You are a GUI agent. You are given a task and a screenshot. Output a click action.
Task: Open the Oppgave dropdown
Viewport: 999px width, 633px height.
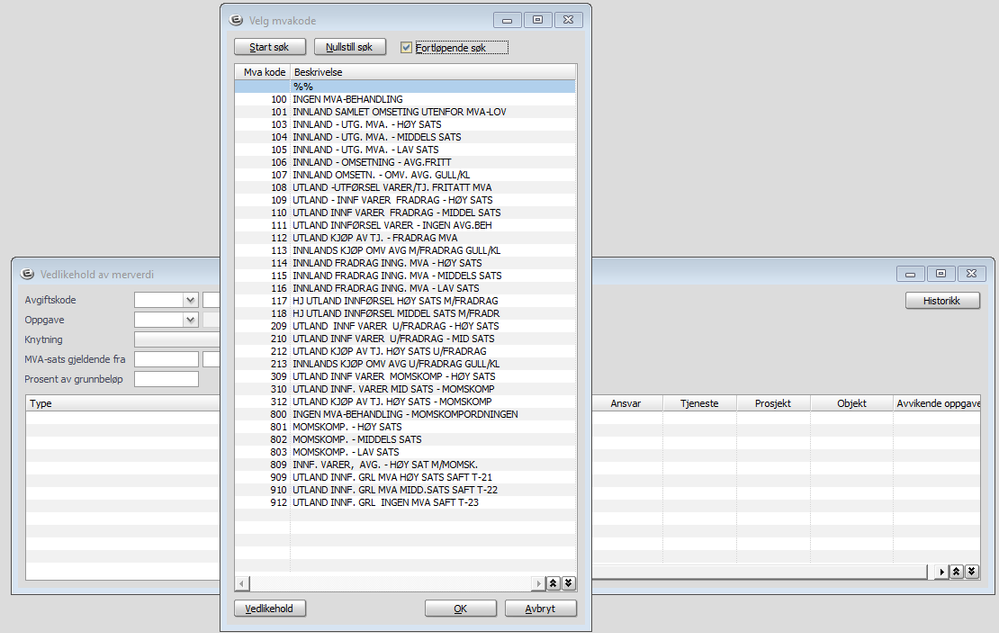tap(190, 320)
